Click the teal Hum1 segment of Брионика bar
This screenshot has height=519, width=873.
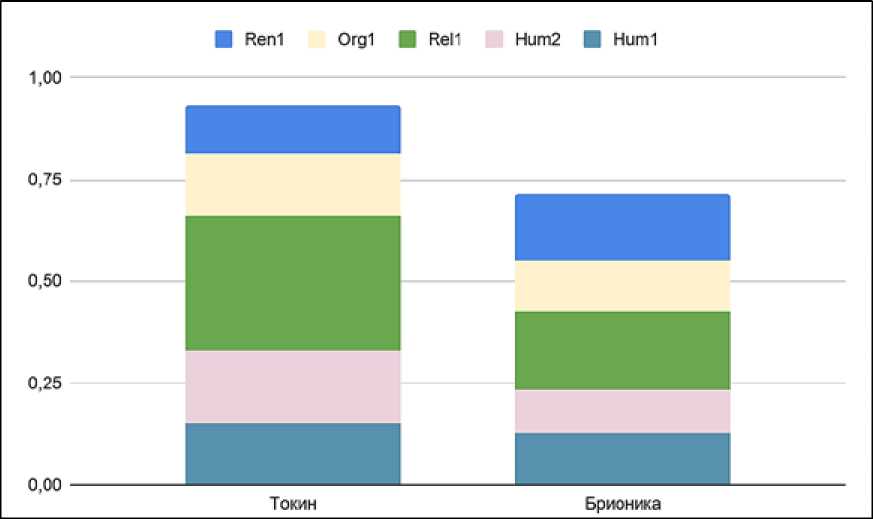622,459
